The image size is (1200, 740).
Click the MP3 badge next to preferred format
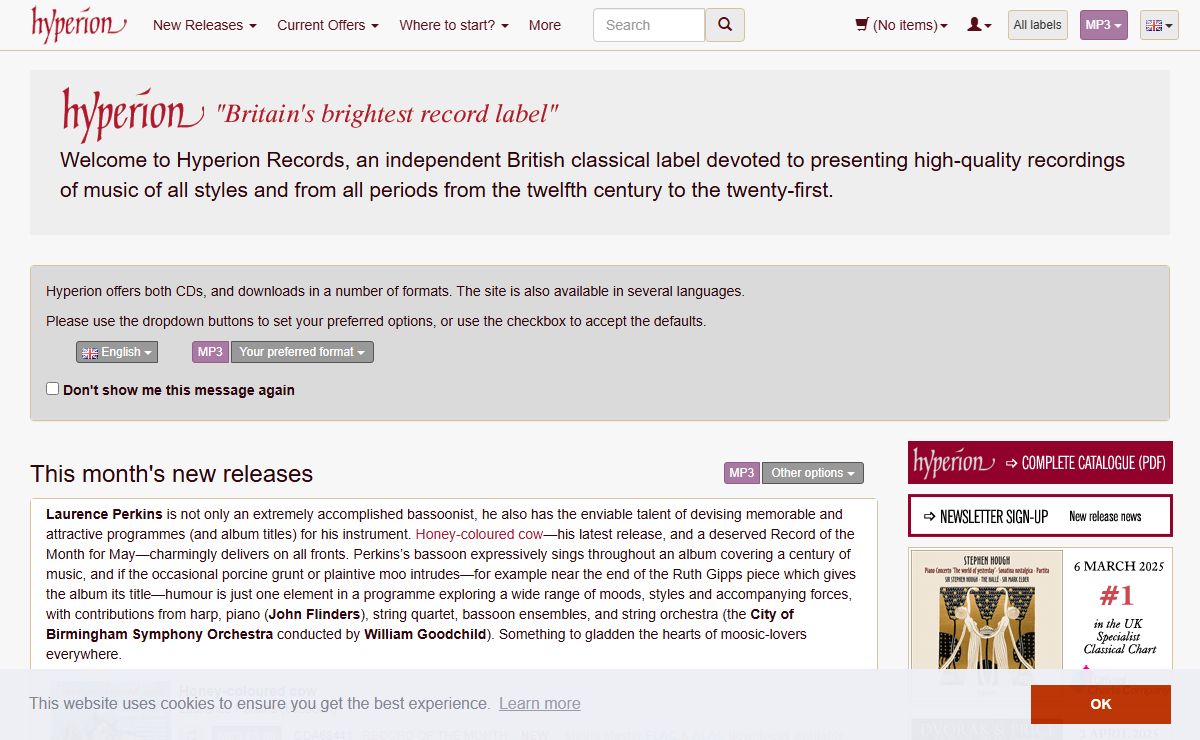[x=210, y=352]
